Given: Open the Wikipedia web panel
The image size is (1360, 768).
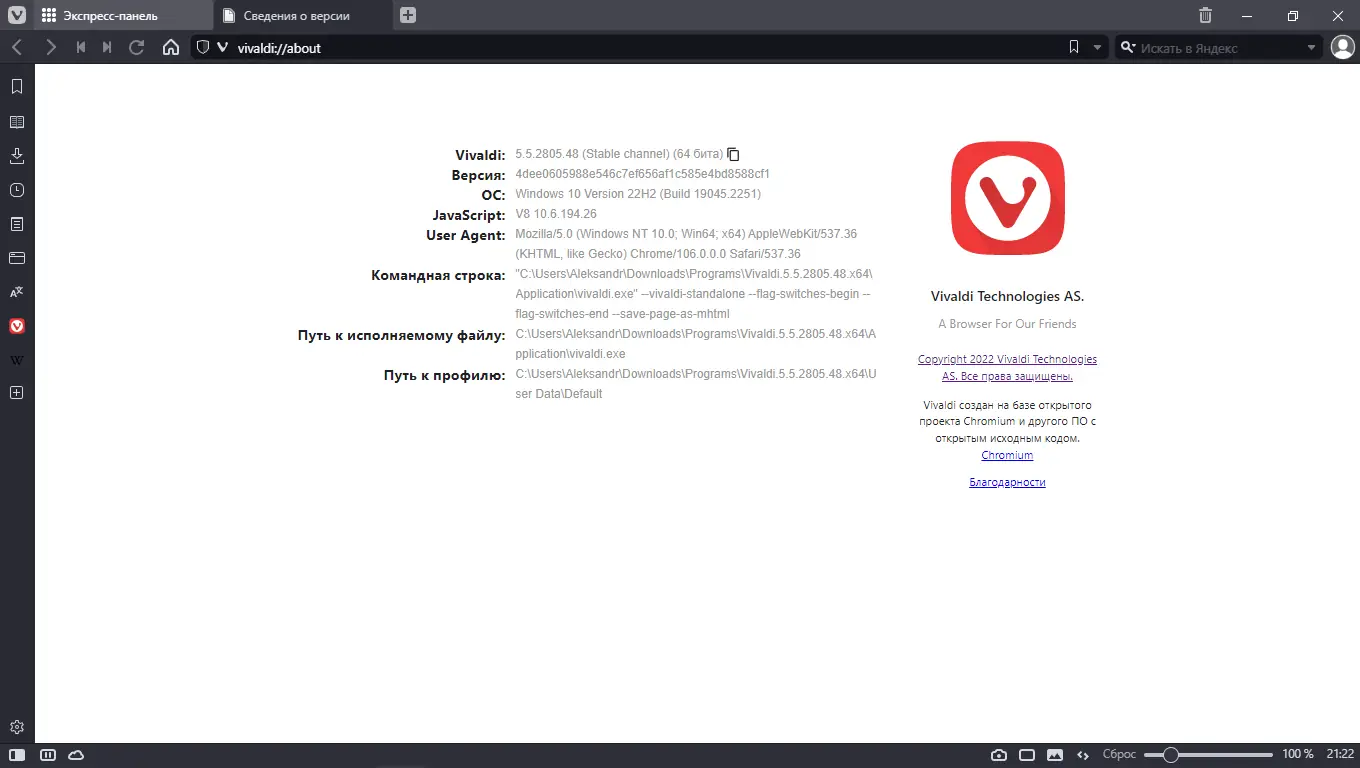Looking at the screenshot, I should tap(17, 360).
